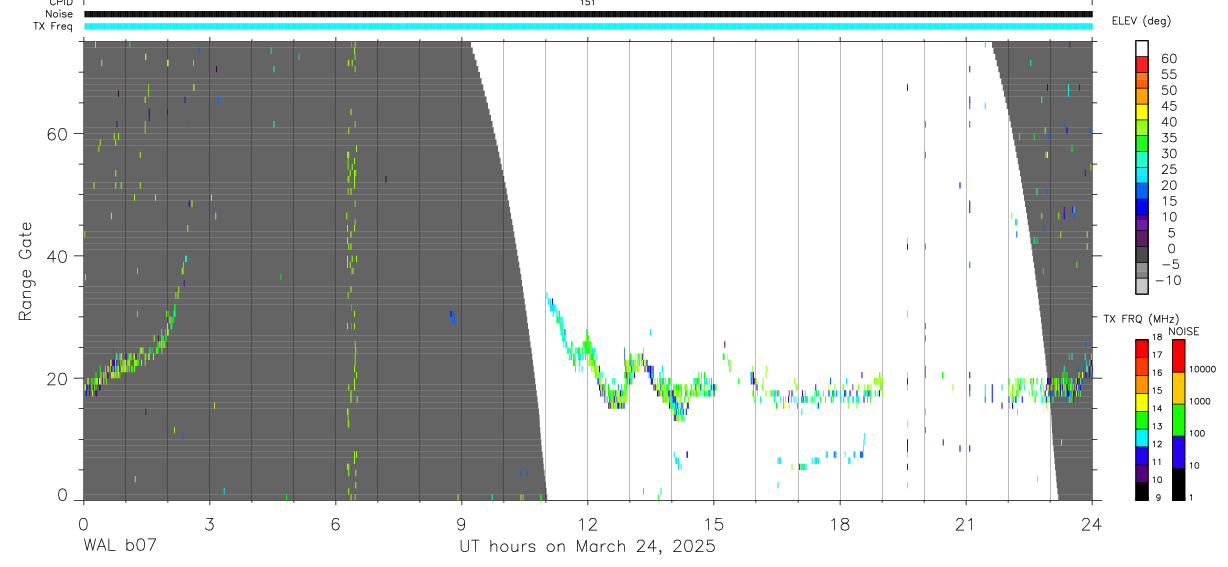
Task: Click the UT hours on March 24, 2025 label
Action: (587, 547)
